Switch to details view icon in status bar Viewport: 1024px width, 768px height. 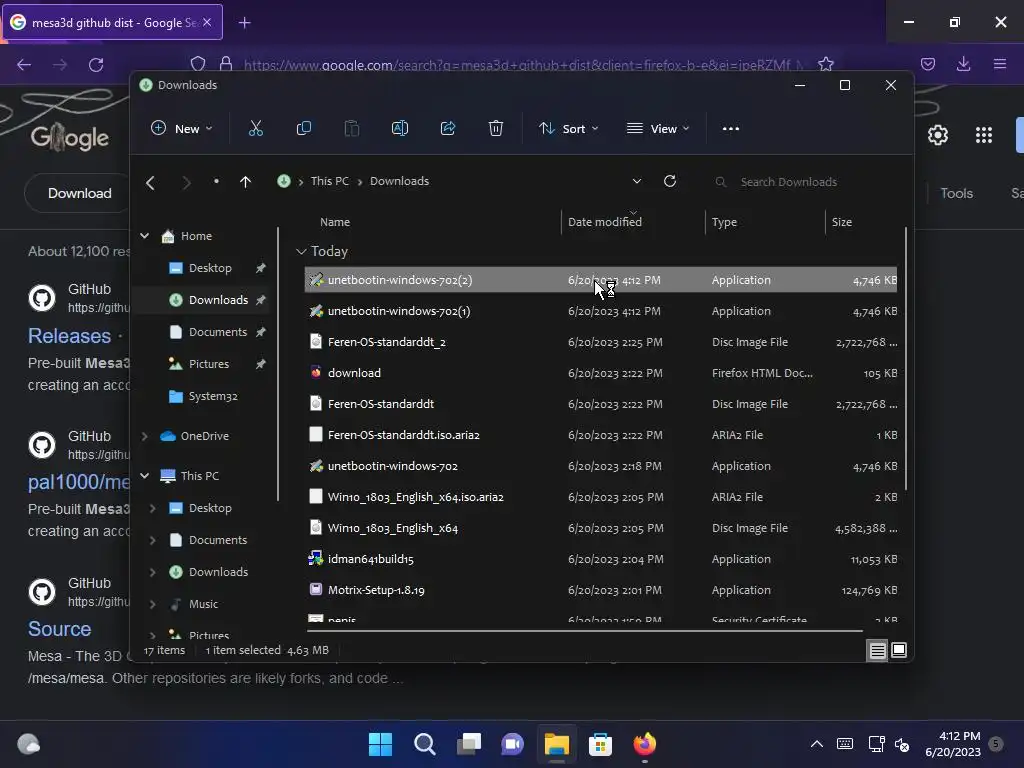[877, 650]
